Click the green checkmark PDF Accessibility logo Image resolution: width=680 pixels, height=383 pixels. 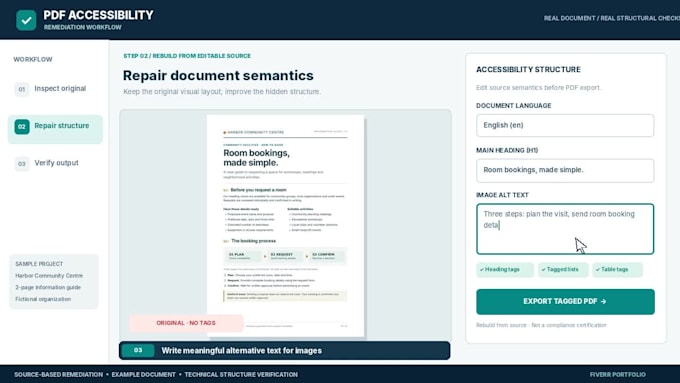coord(26,20)
